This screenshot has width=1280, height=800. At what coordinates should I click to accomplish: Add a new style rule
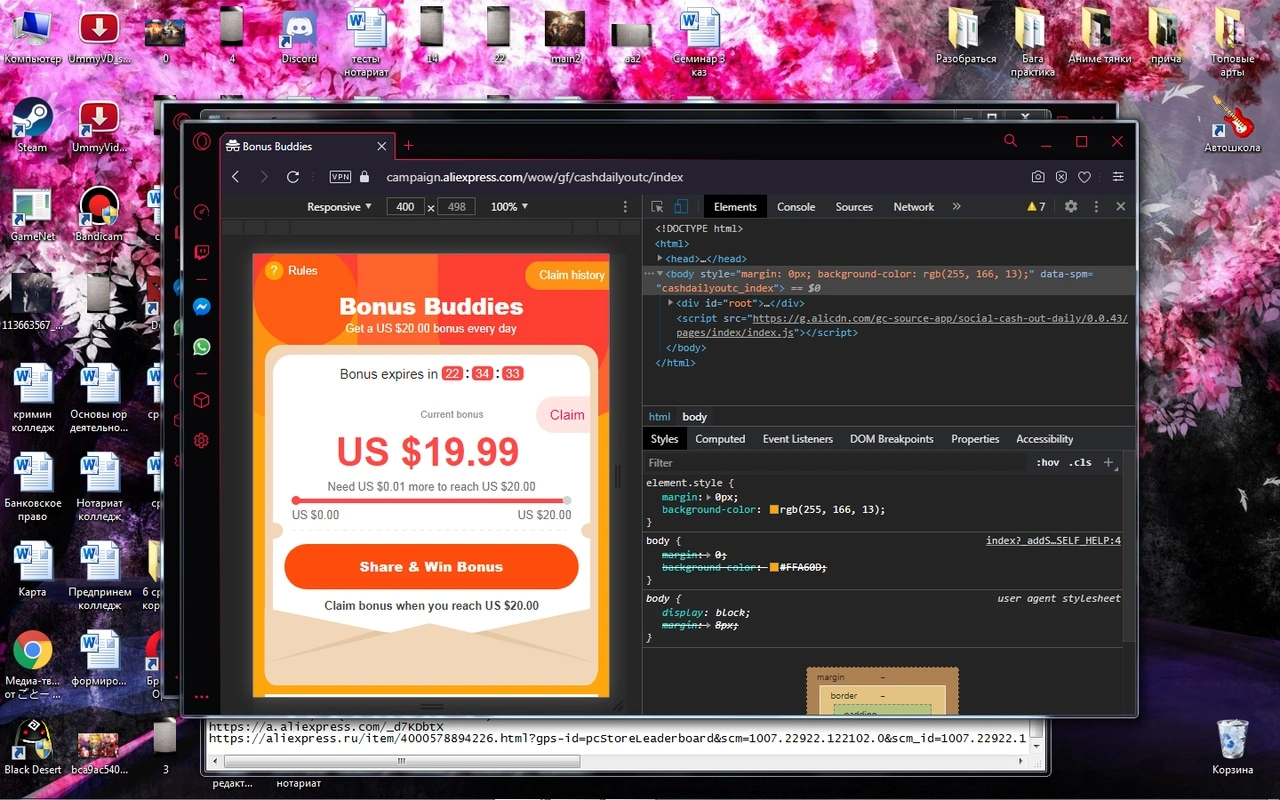tap(1108, 463)
